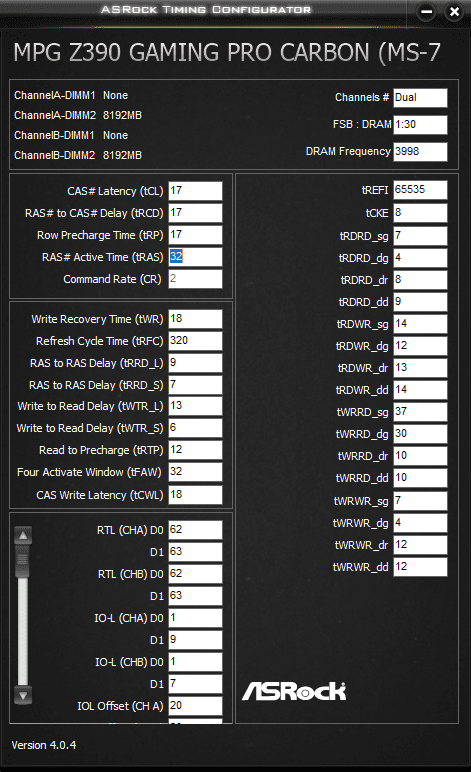Viewport: 471px width, 772px height.
Task: Click the ASRock Timing Configurator title bar text
Action: (206, 9)
